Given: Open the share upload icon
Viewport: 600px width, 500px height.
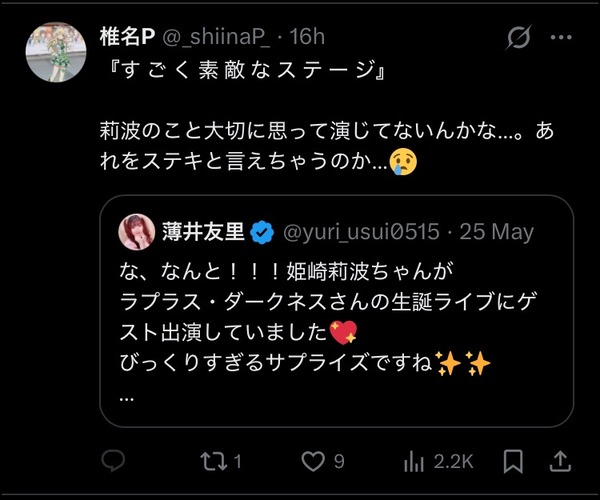Looking at the screenshot, I should click(561, 461).
